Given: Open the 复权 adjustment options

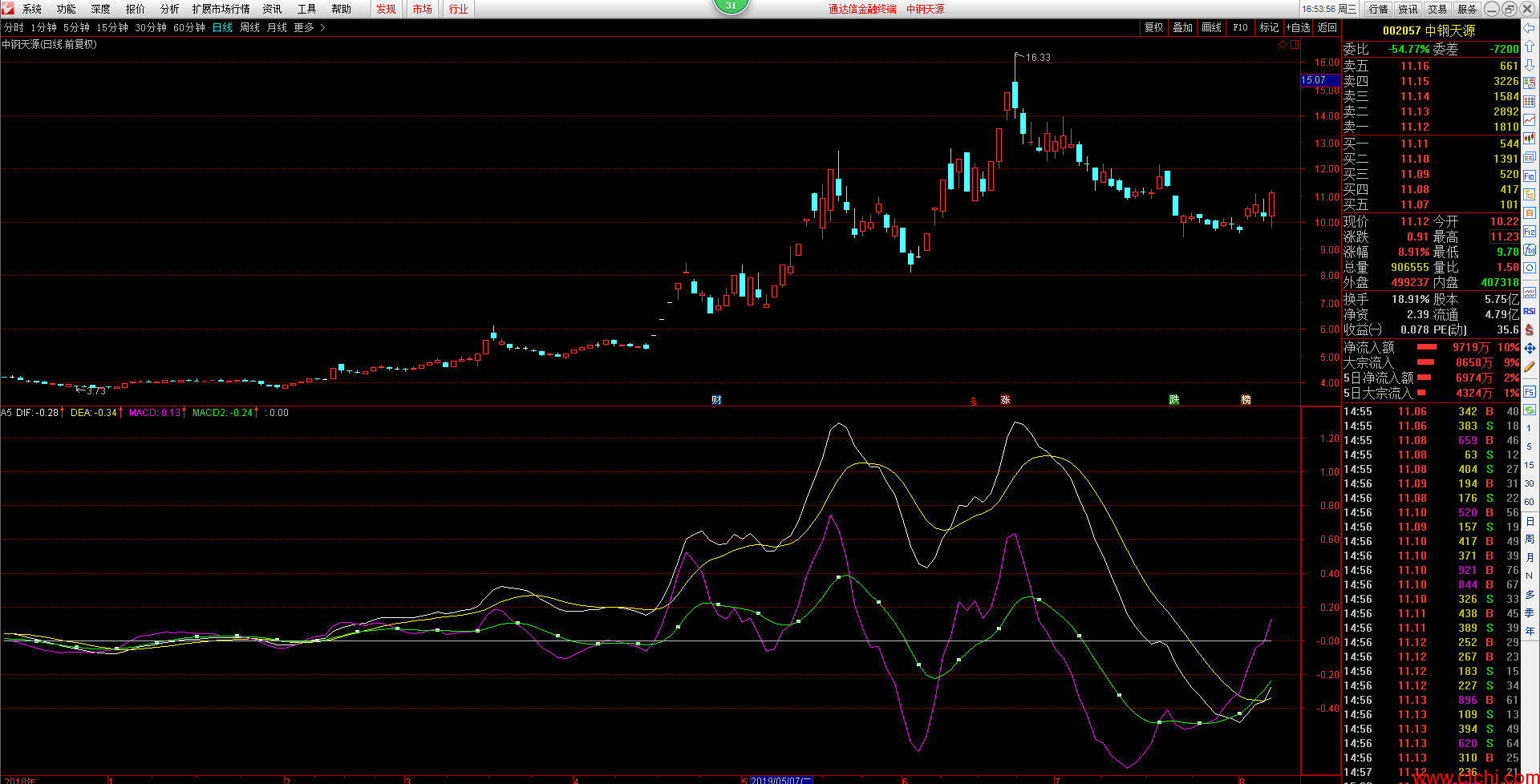Looking at the screenshot, I should (x=1153, y=28).
